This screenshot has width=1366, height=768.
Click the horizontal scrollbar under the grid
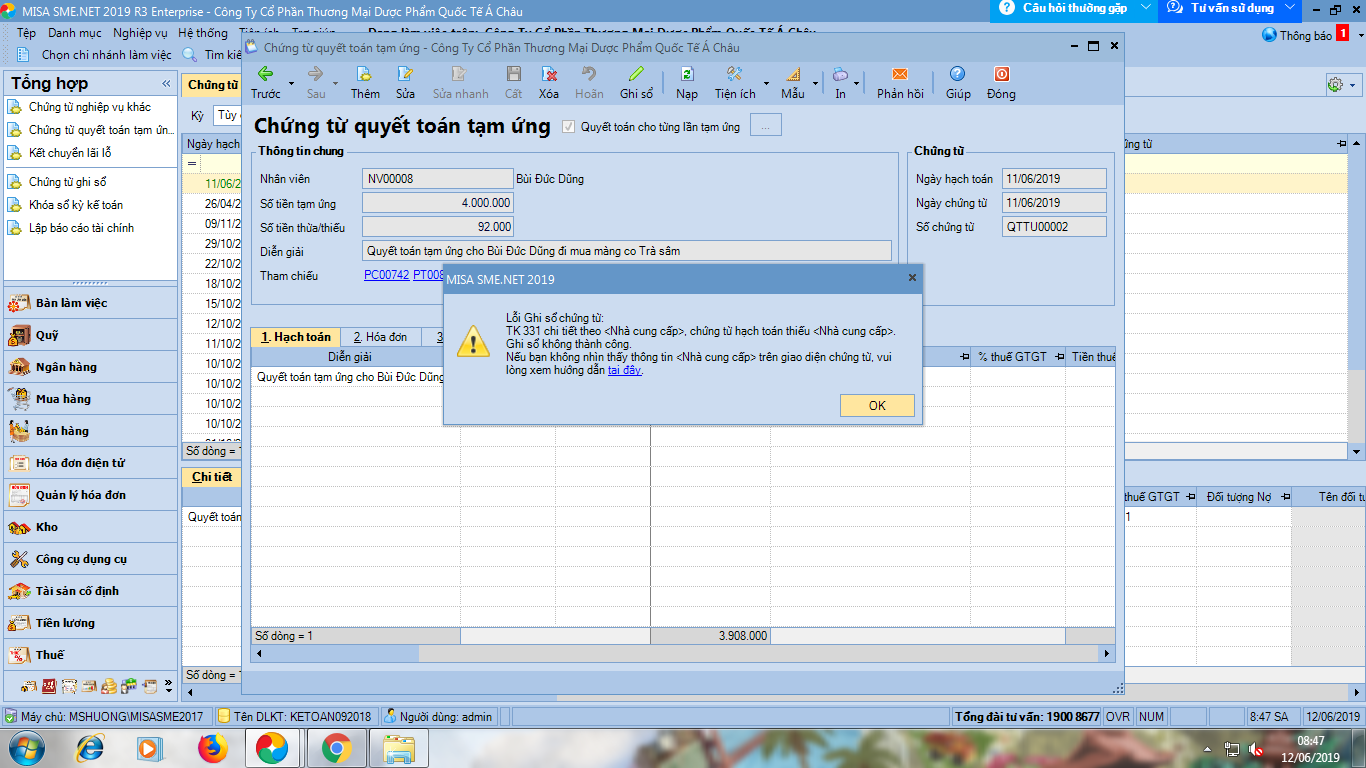pyautogui.click(x=682, y=653)
